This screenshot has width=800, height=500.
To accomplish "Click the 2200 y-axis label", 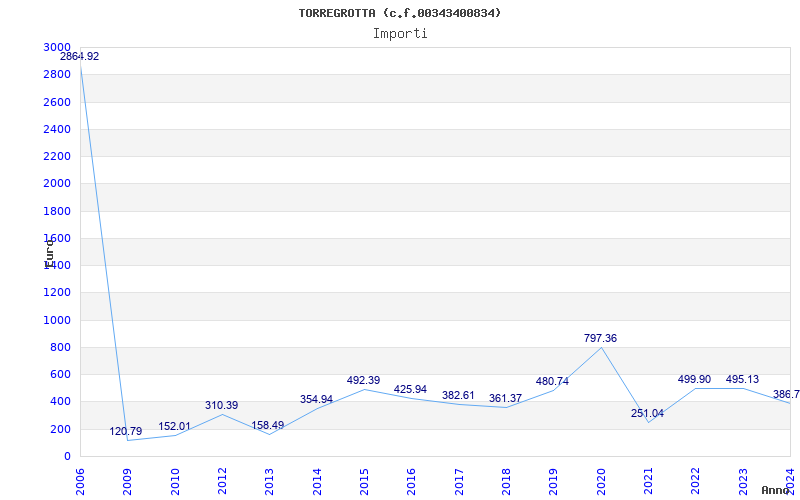I will (57, 156).
